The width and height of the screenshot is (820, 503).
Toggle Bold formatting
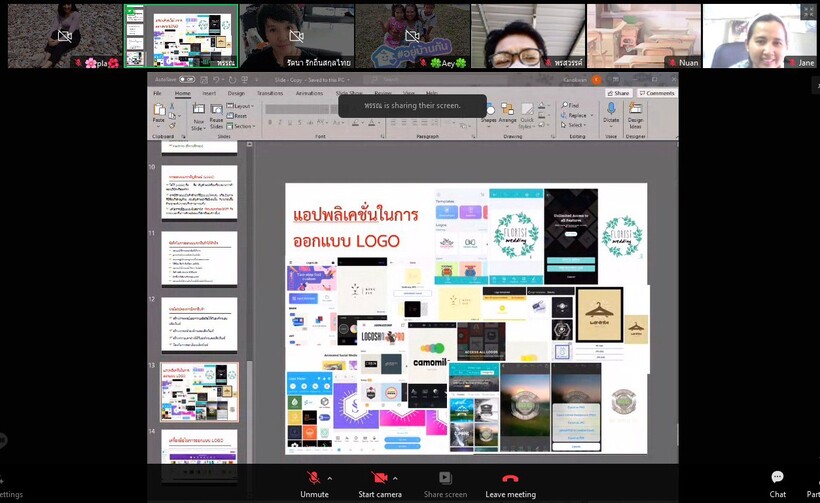click(x=270, y=123)
